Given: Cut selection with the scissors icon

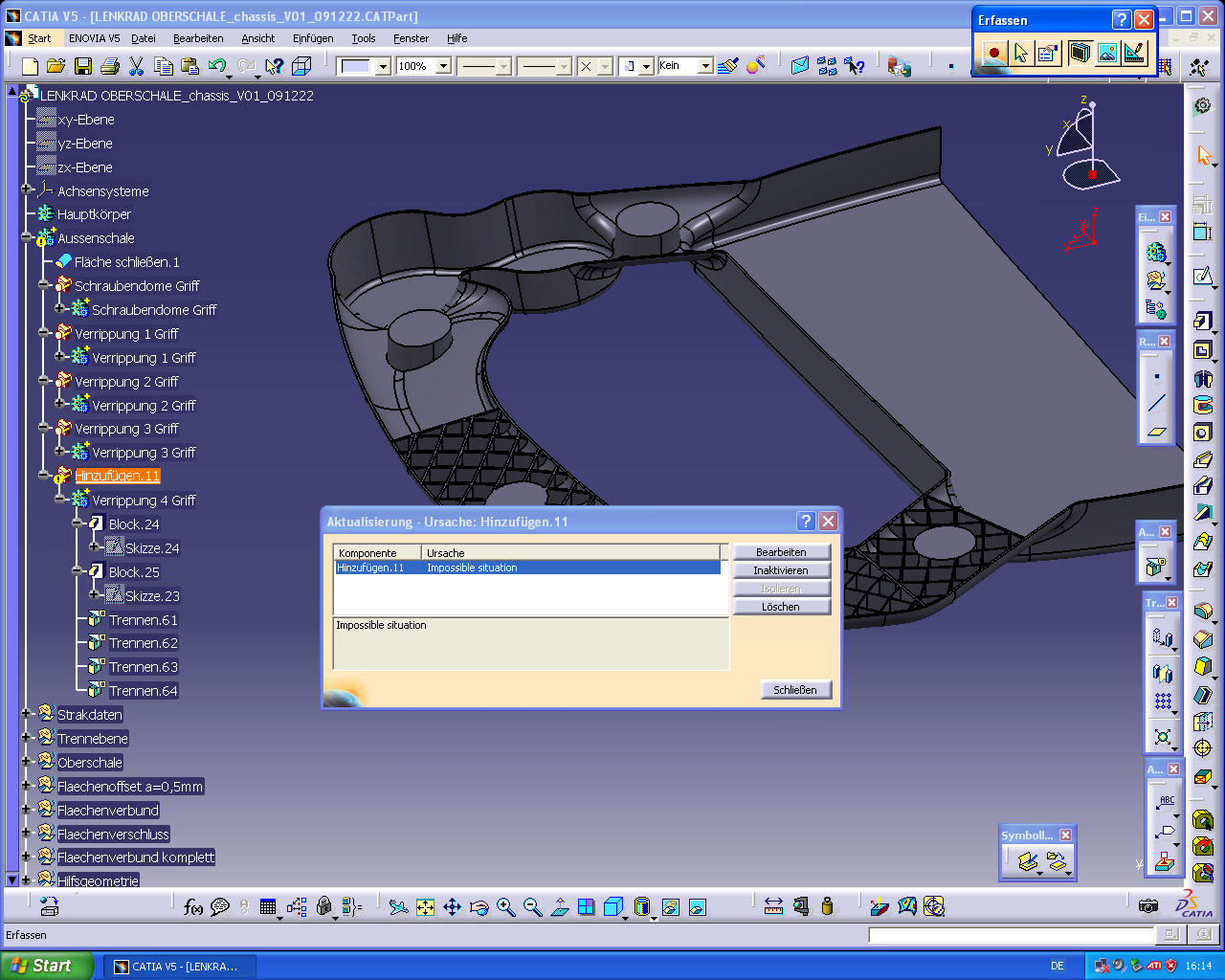Looking at the screenshot, I should coord(136,66).
